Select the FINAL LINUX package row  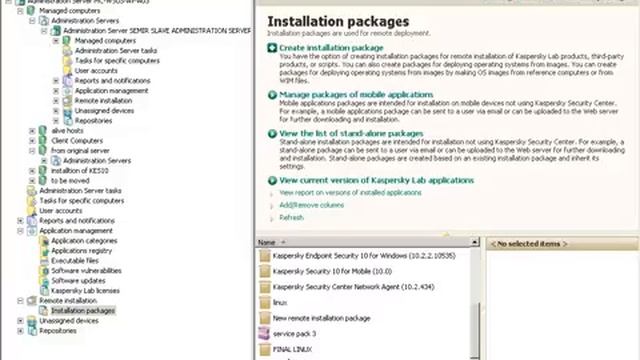[292, 349]
